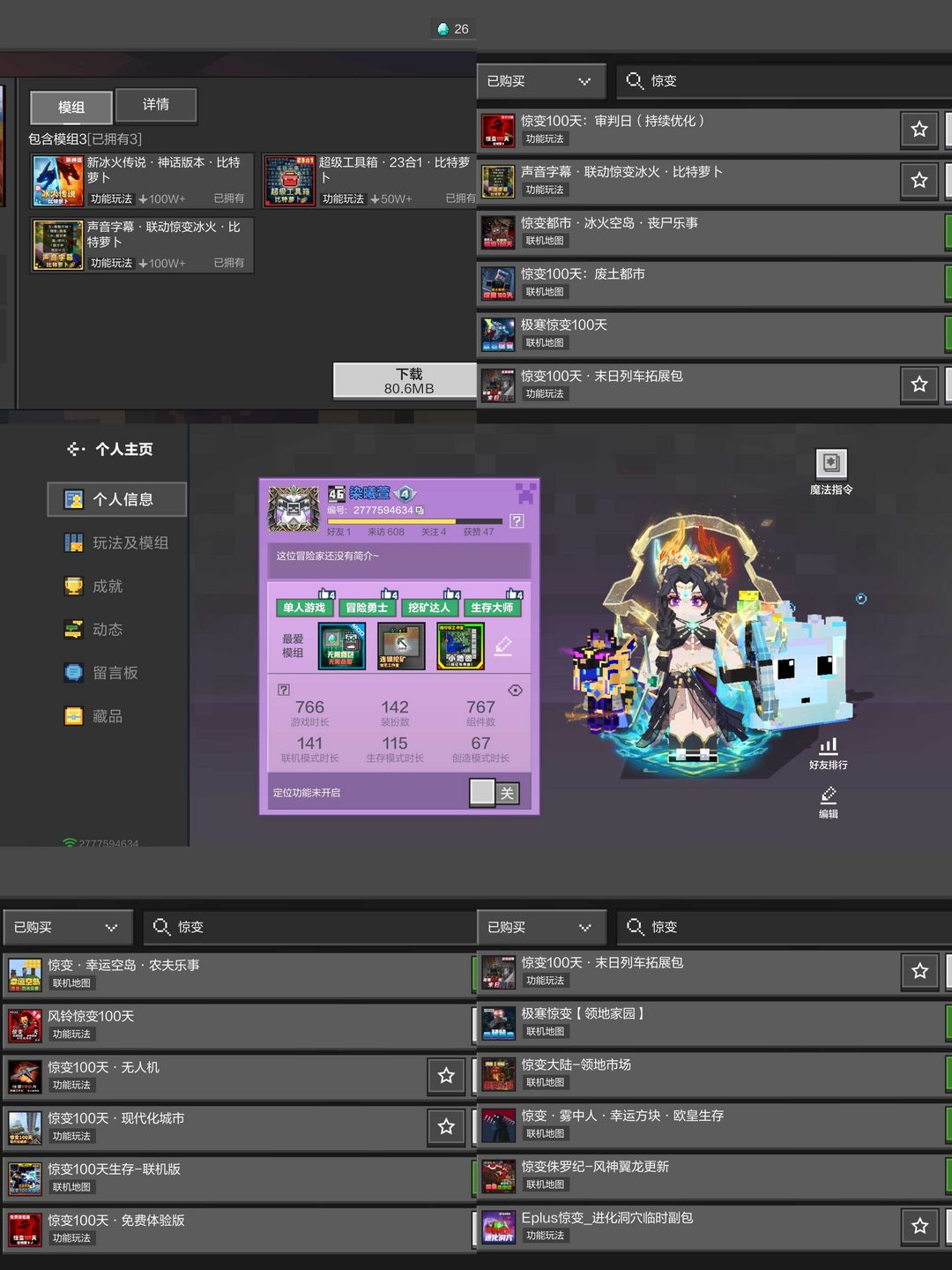This screenshot has height=1270, width=952.
Task: Toggle favorite star for Eplus惊变 进化洞穴
Action: 919,1226
